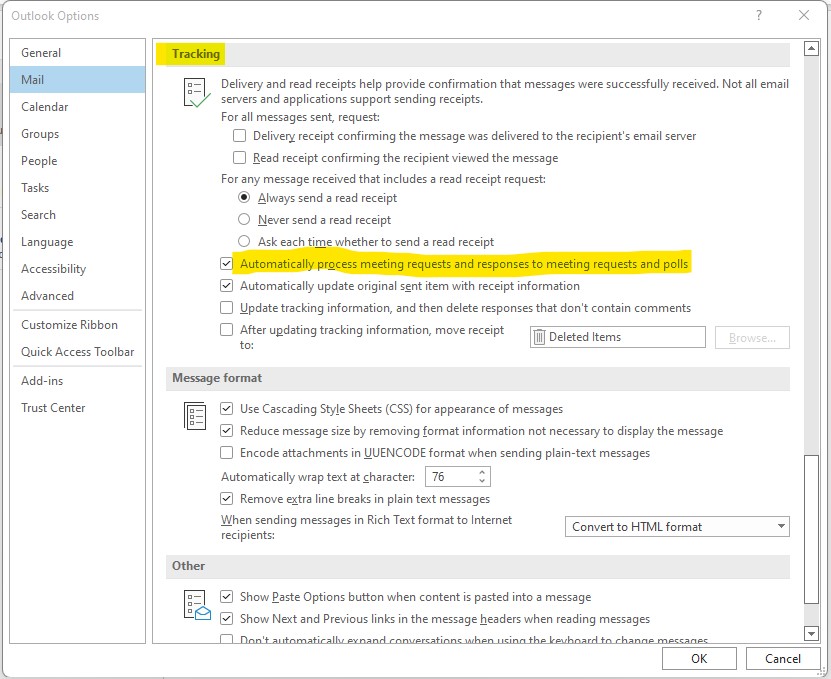This screenshot has height=679, width=831.
Task: Open the Trust Center section
Action: click(x=53, y=407)
